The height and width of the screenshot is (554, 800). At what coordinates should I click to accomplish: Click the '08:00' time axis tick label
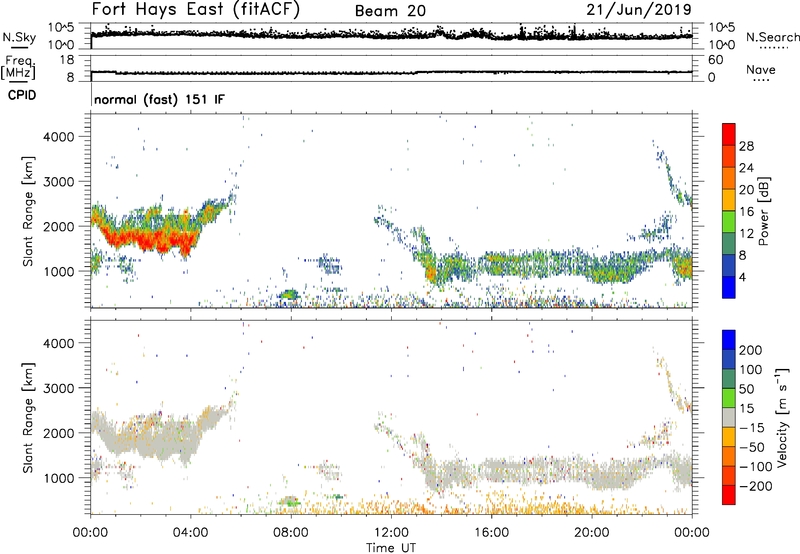pyautogui.click(x=291, y=533)
